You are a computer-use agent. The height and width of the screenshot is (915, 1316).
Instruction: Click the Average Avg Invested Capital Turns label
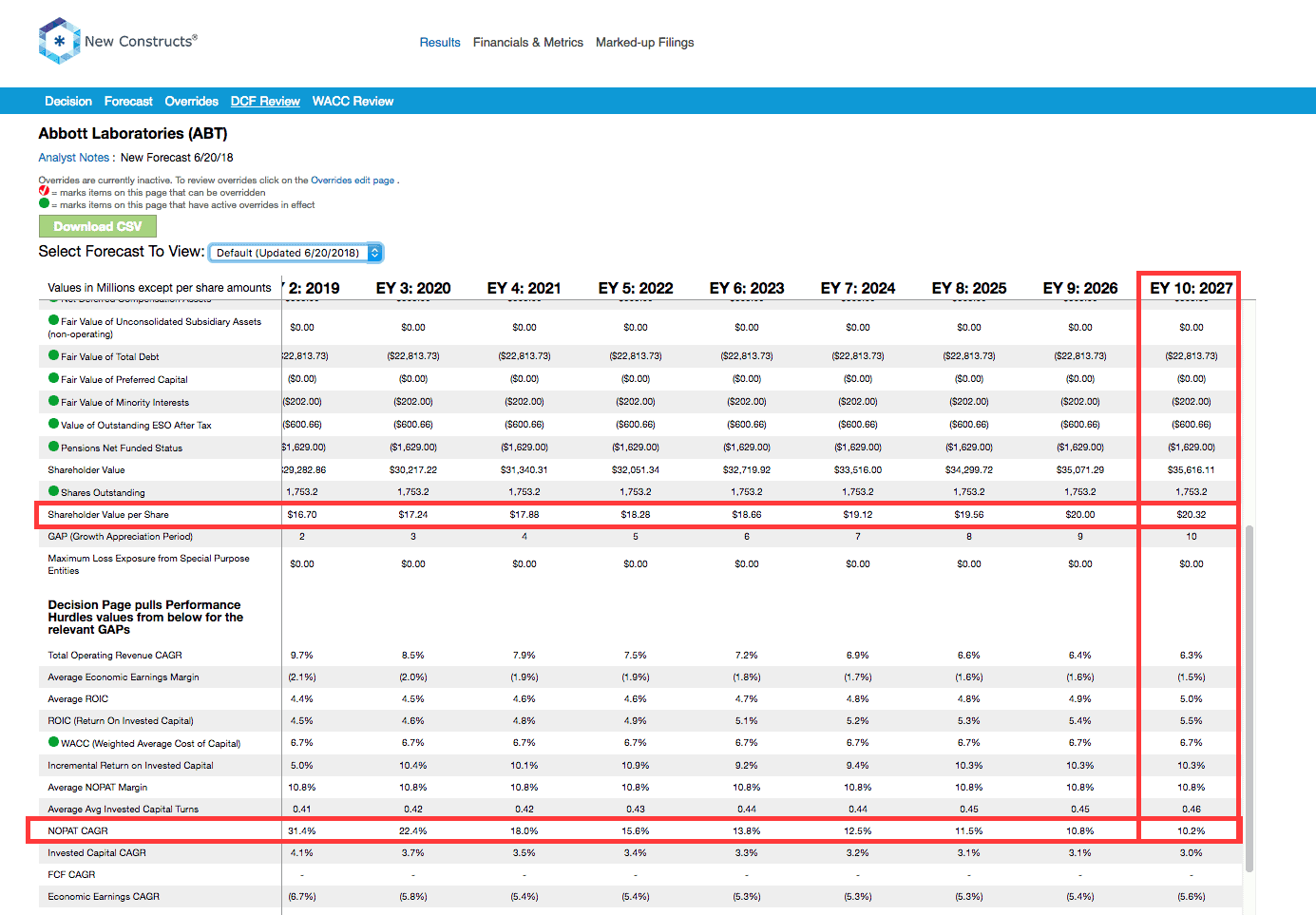(124, 809)
